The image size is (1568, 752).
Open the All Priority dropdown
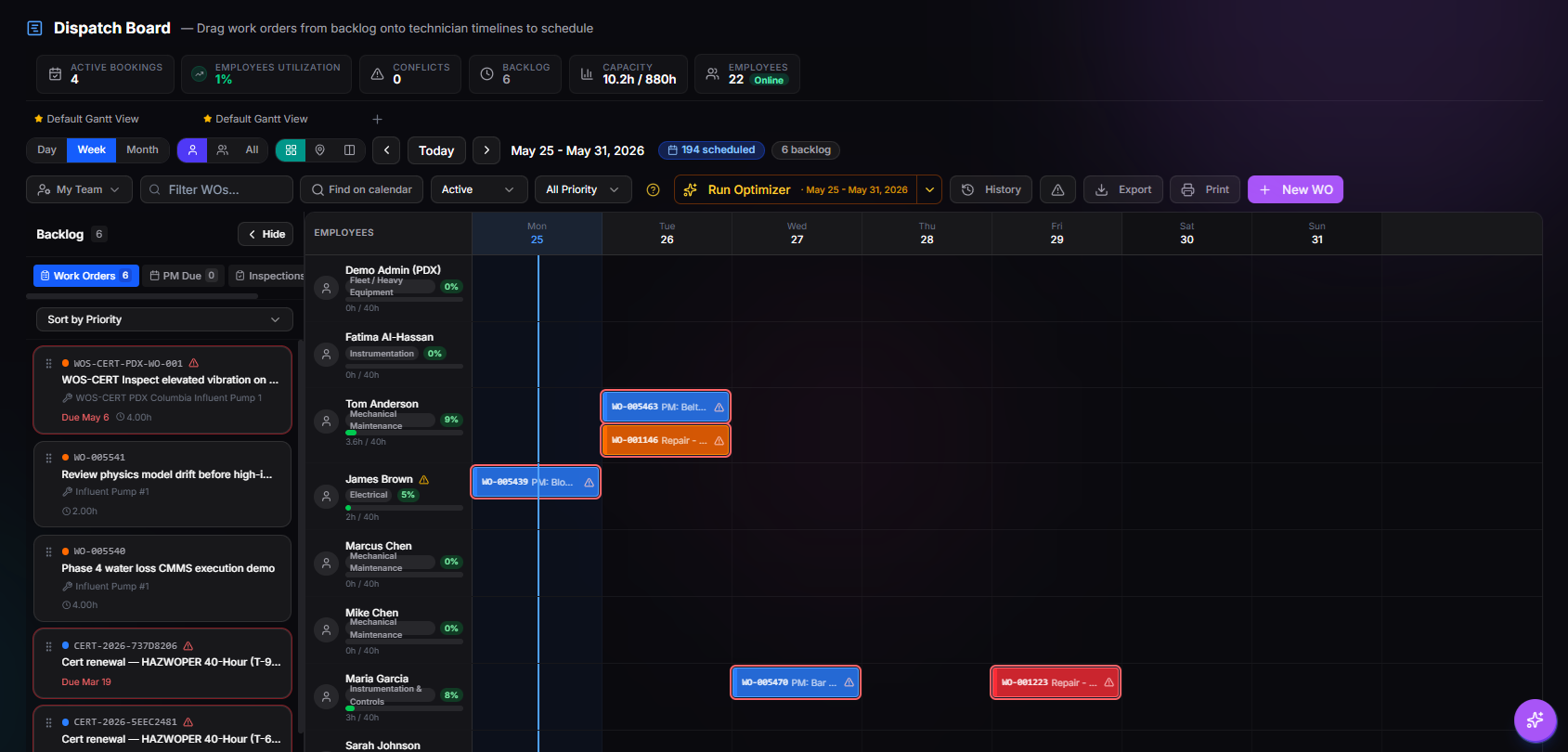click(x=583, y=189)
